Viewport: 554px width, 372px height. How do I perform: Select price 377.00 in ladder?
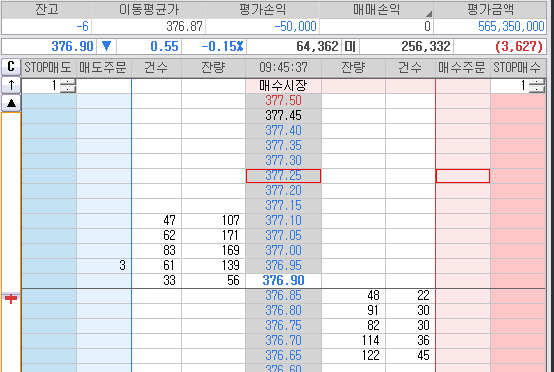pyautogui.click(x=283, y=251)
